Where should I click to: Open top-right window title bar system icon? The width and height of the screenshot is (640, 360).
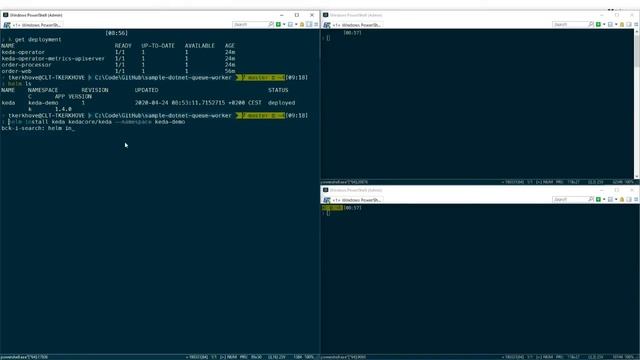coord(325,15)
